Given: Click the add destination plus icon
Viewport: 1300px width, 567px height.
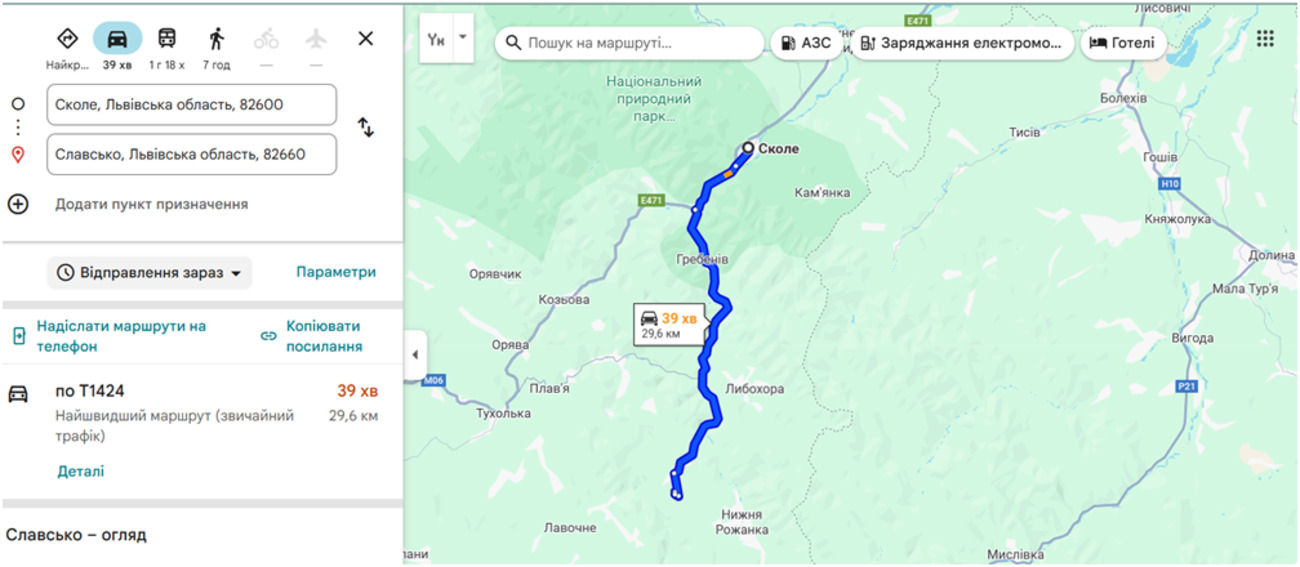Looking at the screenshot, I should pyautogui.click(x=18, y=204).
